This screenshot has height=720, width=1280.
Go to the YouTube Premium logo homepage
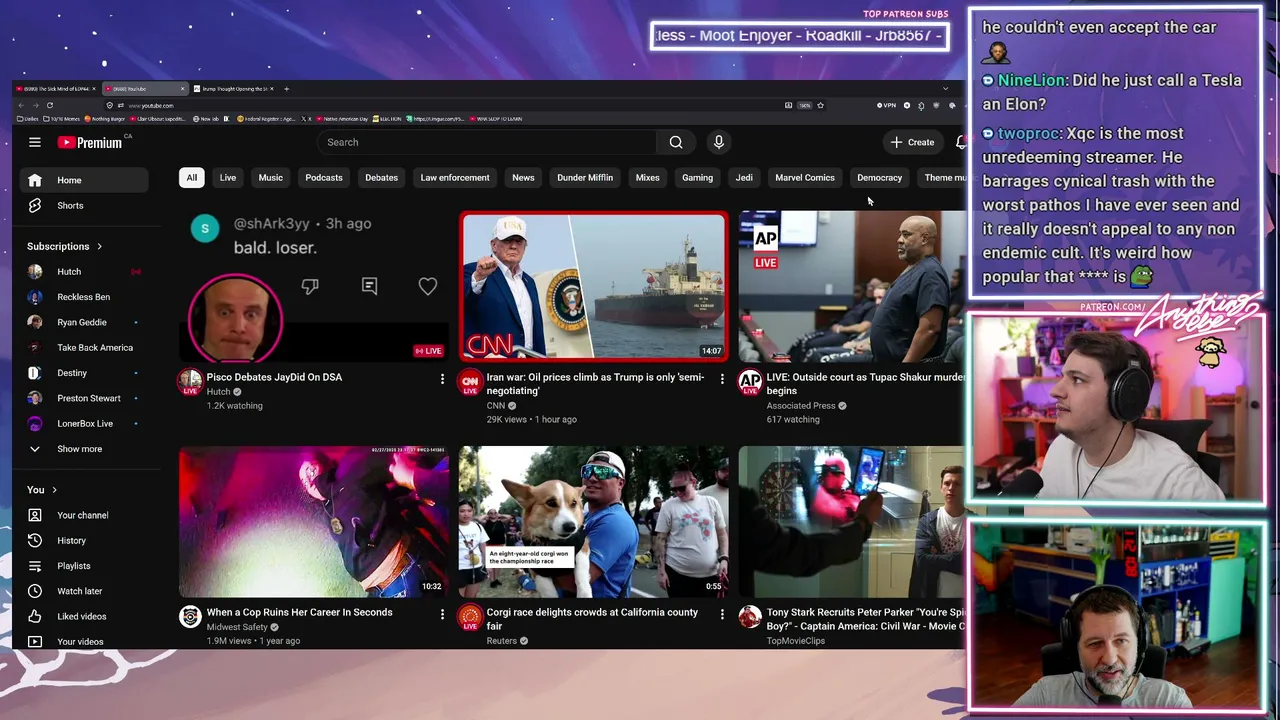tap(90, 142)
